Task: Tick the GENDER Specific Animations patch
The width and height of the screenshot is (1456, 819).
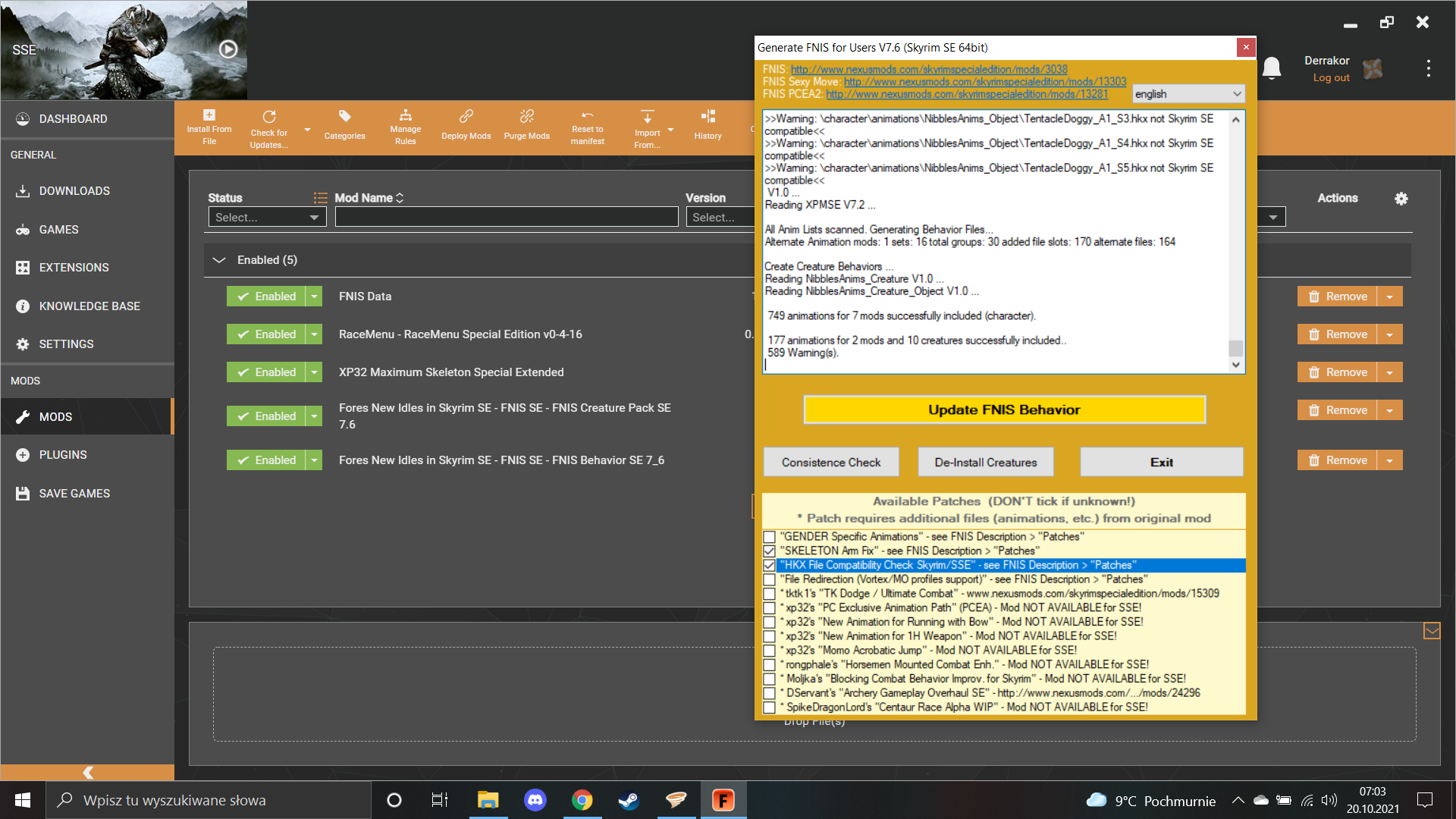Action: (769, 537)
